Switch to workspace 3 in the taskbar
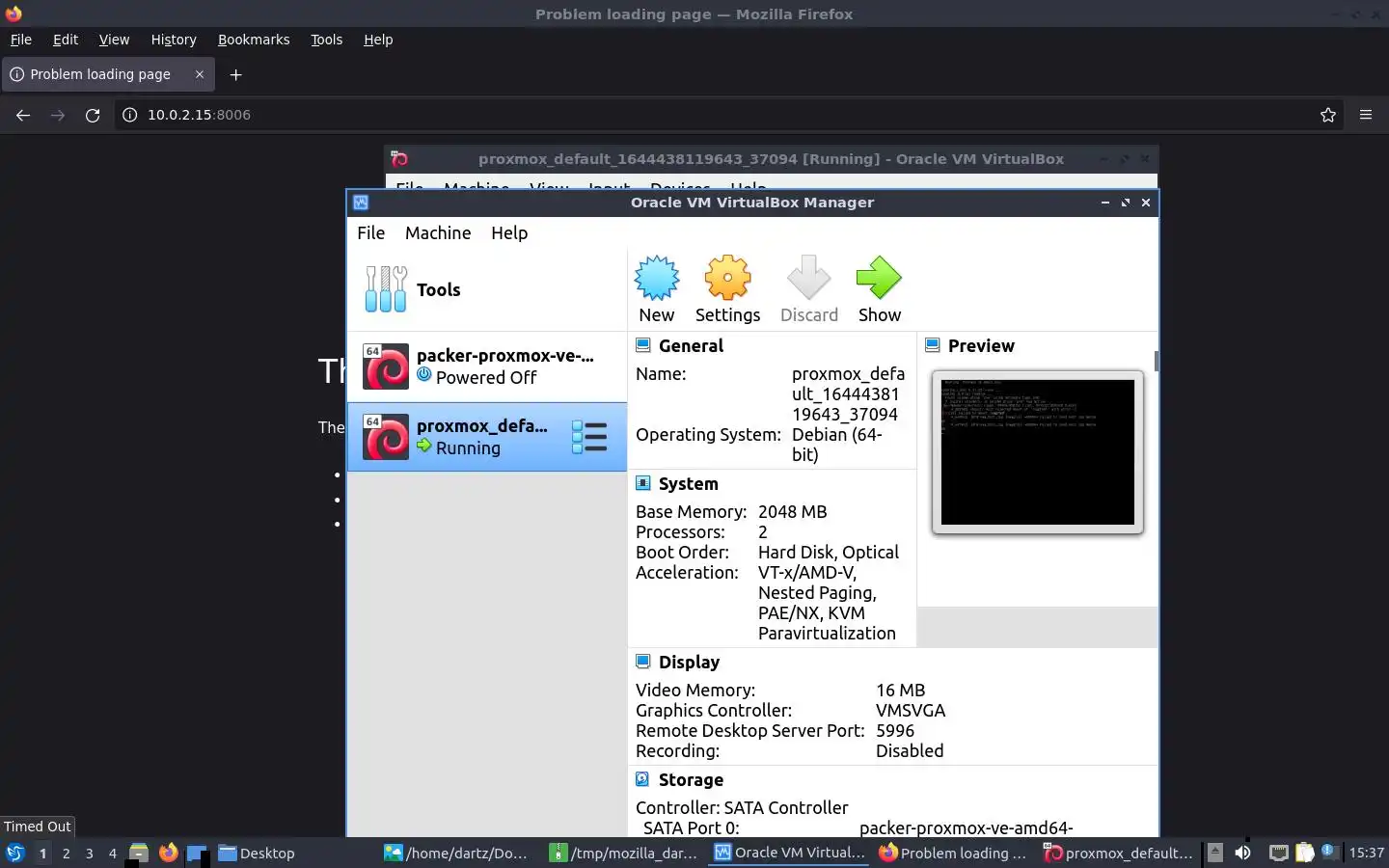Viewport: 1389px width, 868px height. pyautogui.click(x=89, y=853)
